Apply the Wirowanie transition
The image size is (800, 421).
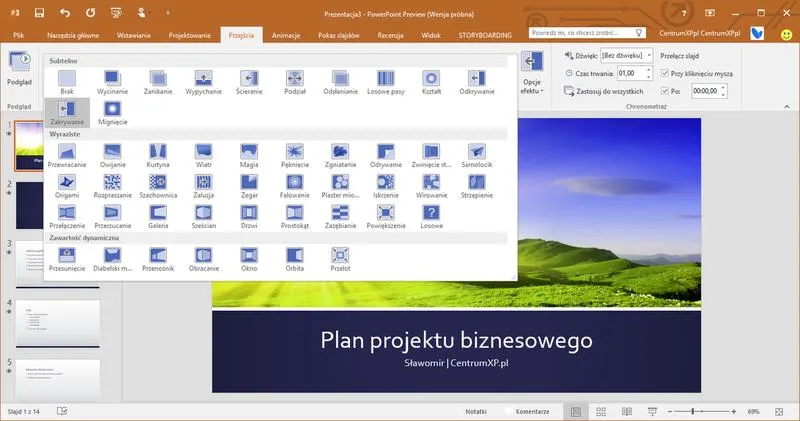431,186
